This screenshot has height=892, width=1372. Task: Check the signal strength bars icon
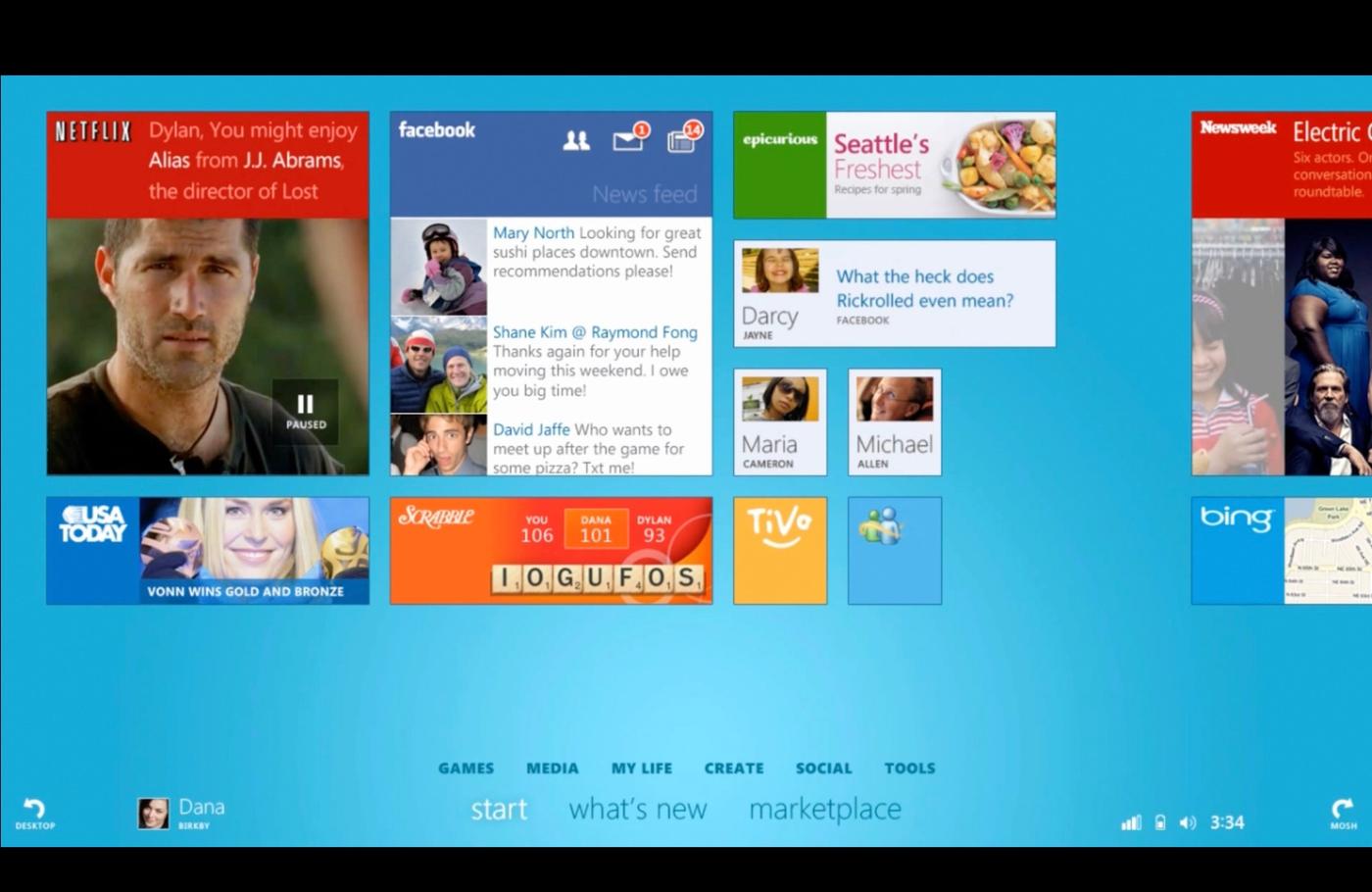[1132, 822]
